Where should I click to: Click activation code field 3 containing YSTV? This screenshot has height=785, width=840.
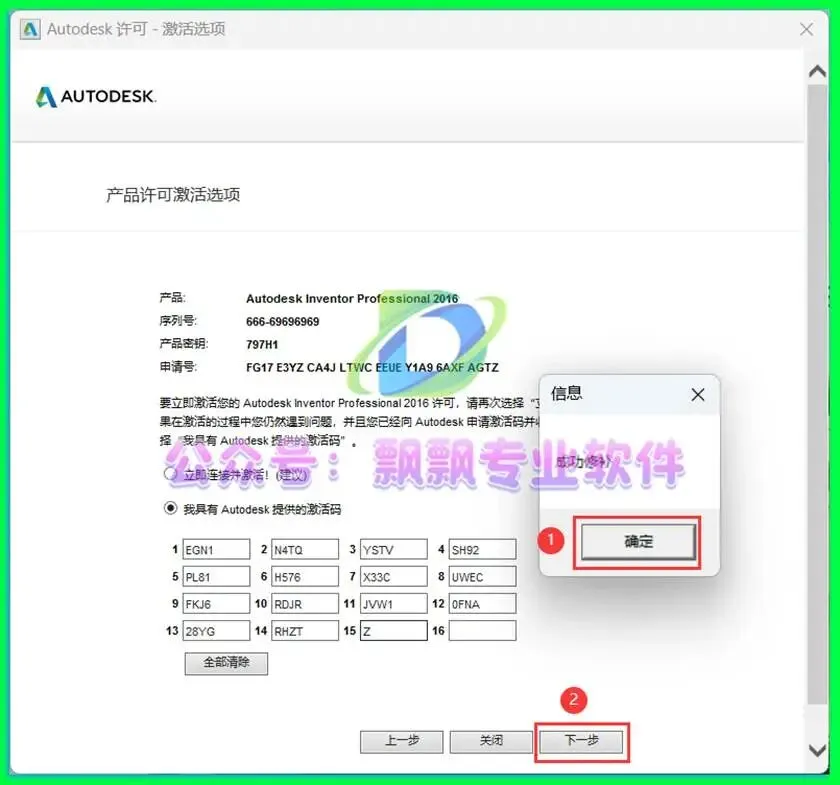click(x=394, y=549)
